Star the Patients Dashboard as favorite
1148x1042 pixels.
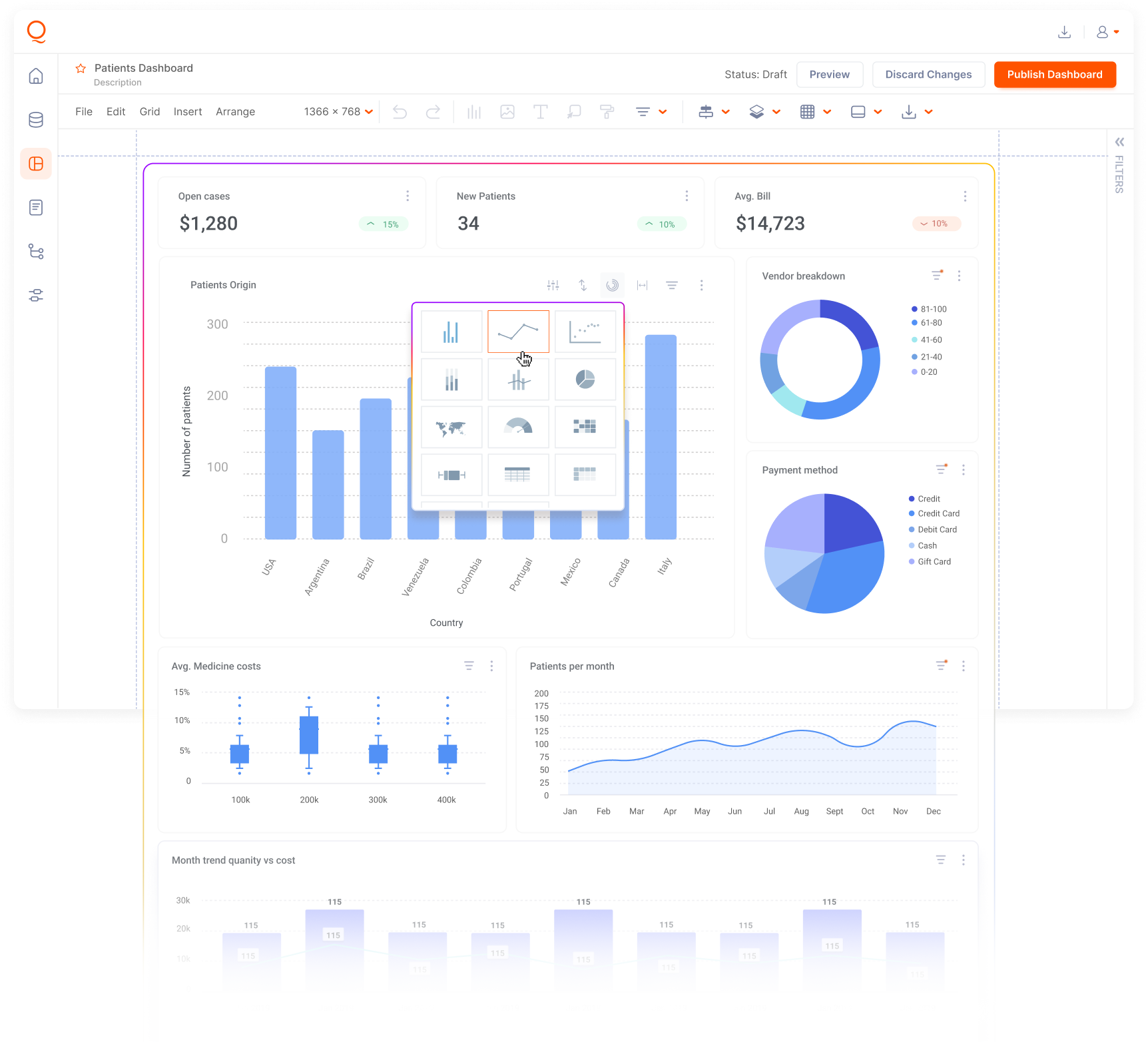tap(81, 69)
